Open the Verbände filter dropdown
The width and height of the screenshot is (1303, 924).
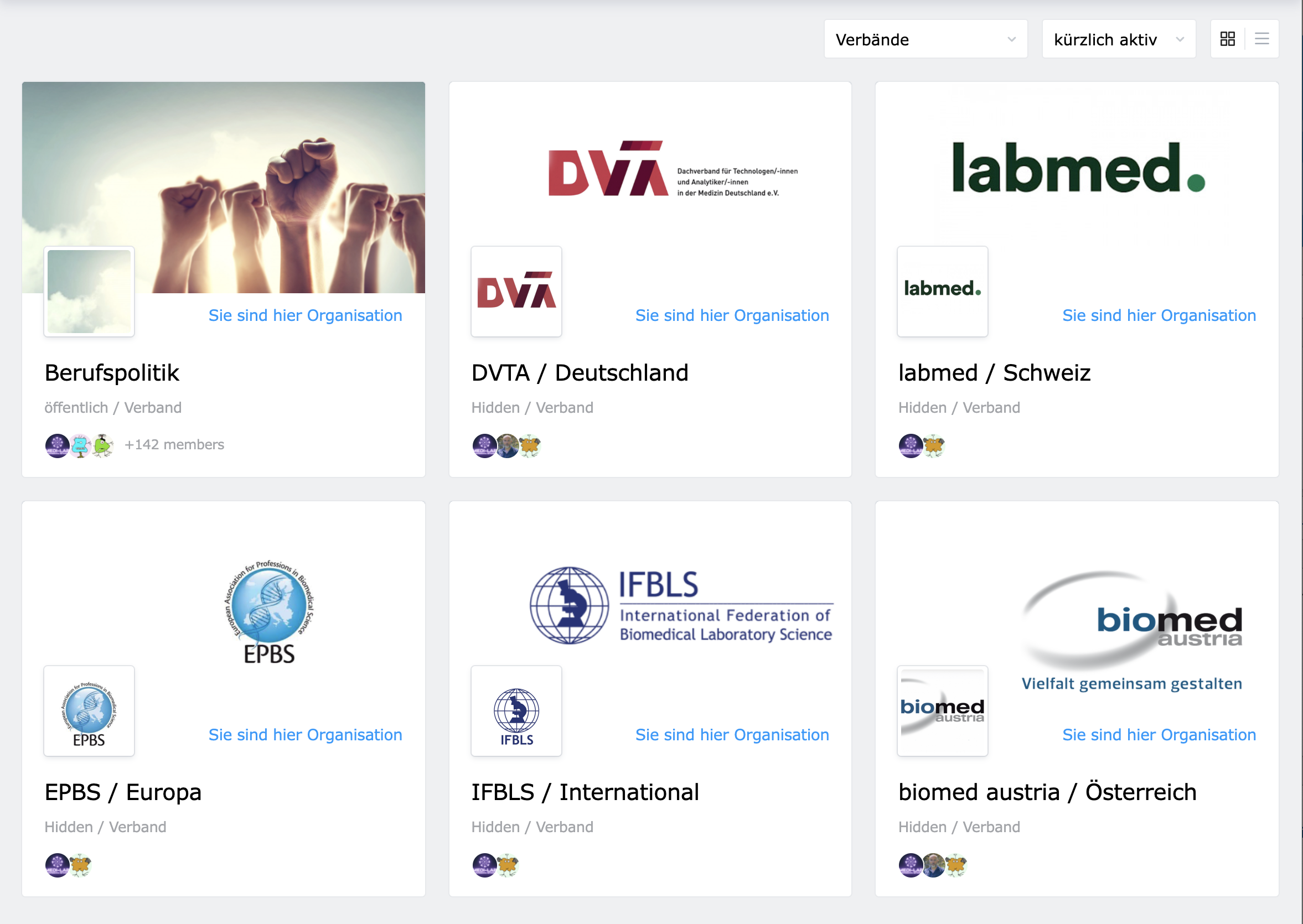click(925, 39)
